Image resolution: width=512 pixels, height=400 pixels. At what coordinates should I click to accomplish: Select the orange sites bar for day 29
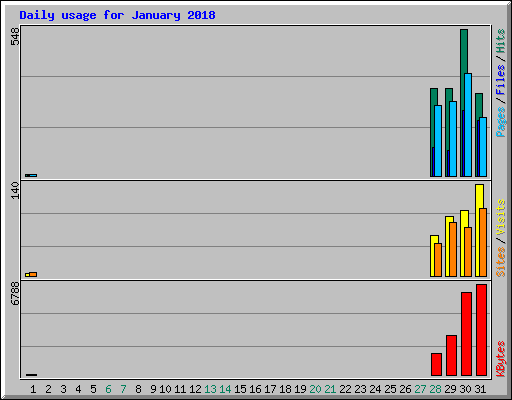453,250
